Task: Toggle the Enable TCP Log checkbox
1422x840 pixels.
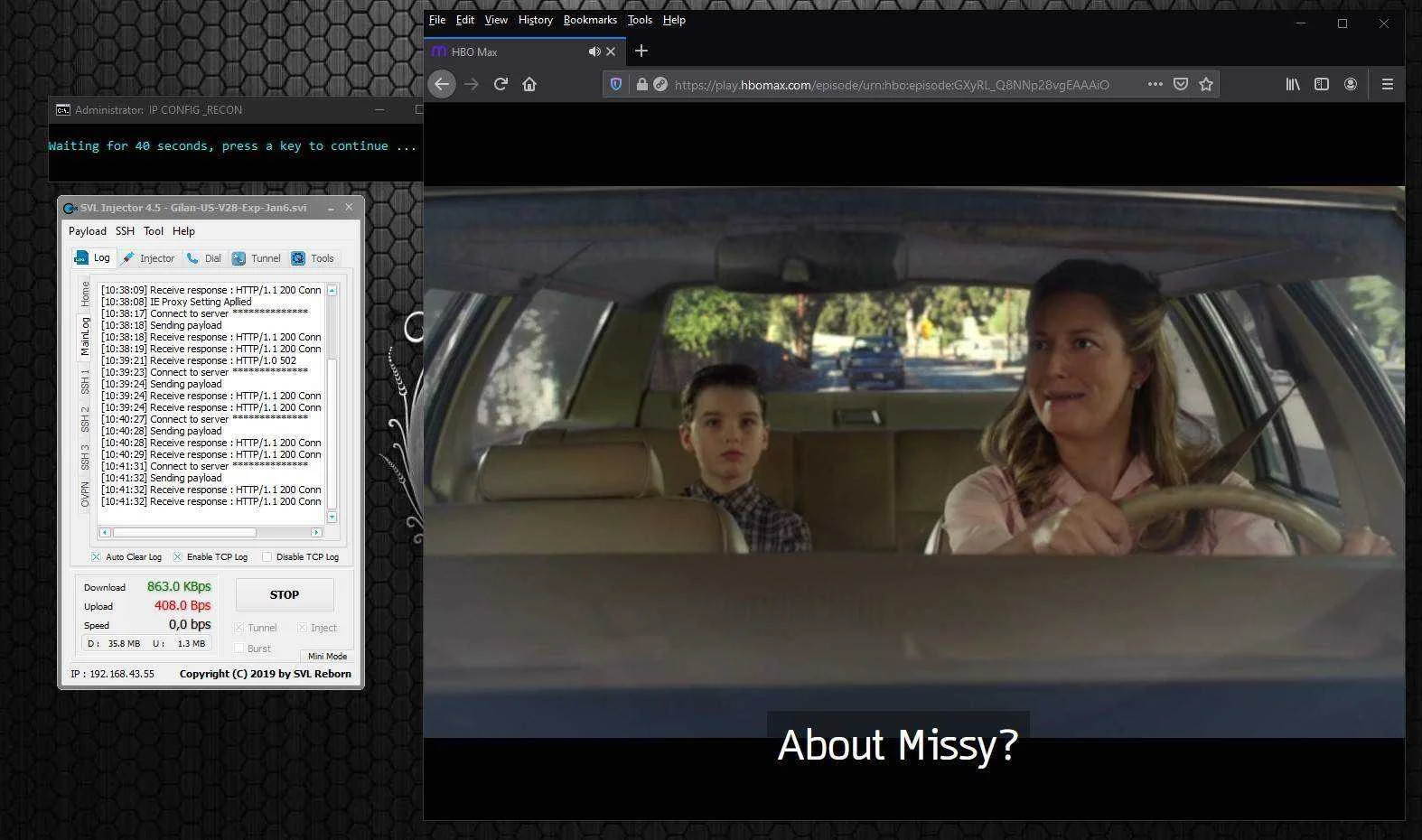Action: pyautogui.click(x=177, y=556)
